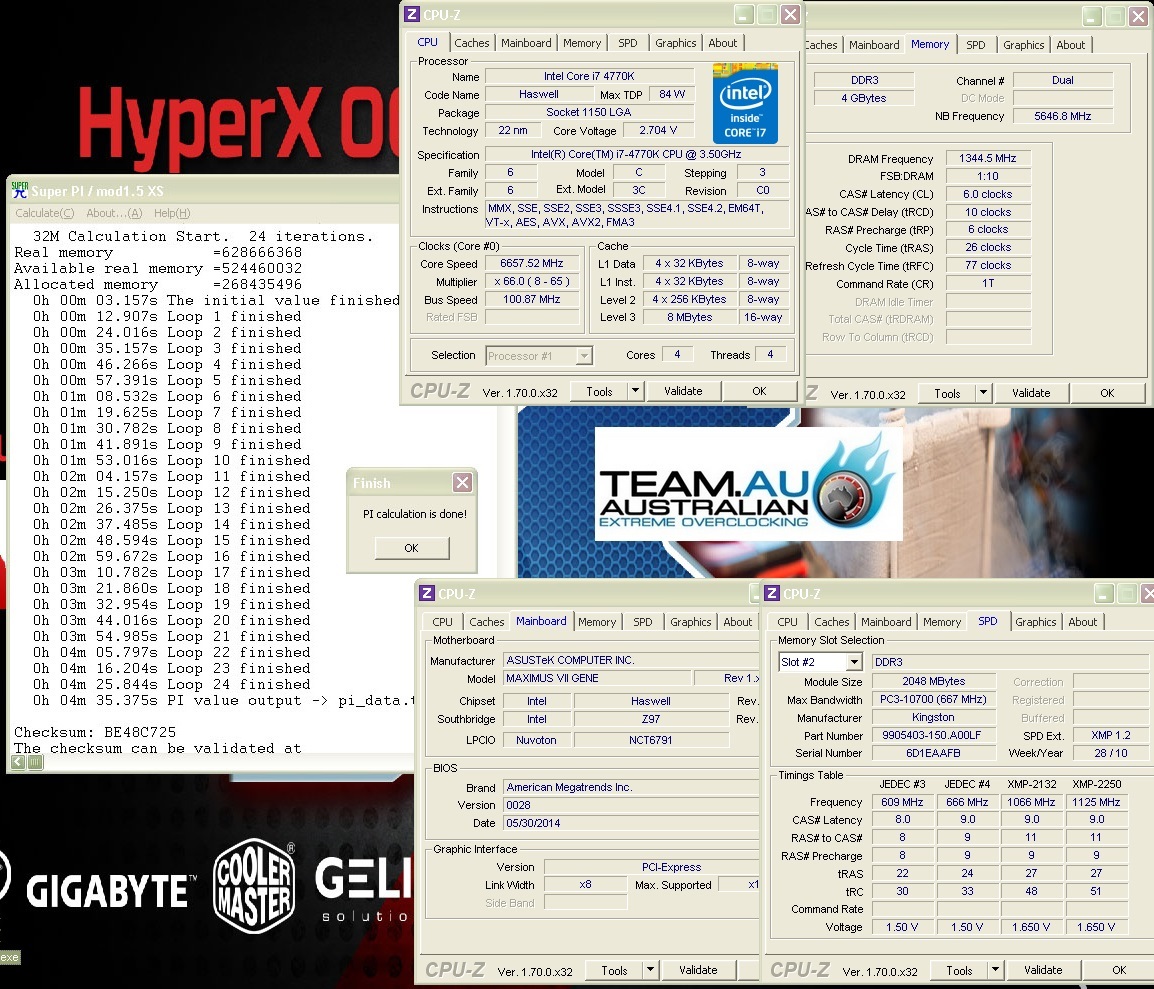Click the Core Speed value 6657.52 MHz
The height and width of the screenshot is (989, 1154).
(x=532, y=263)
